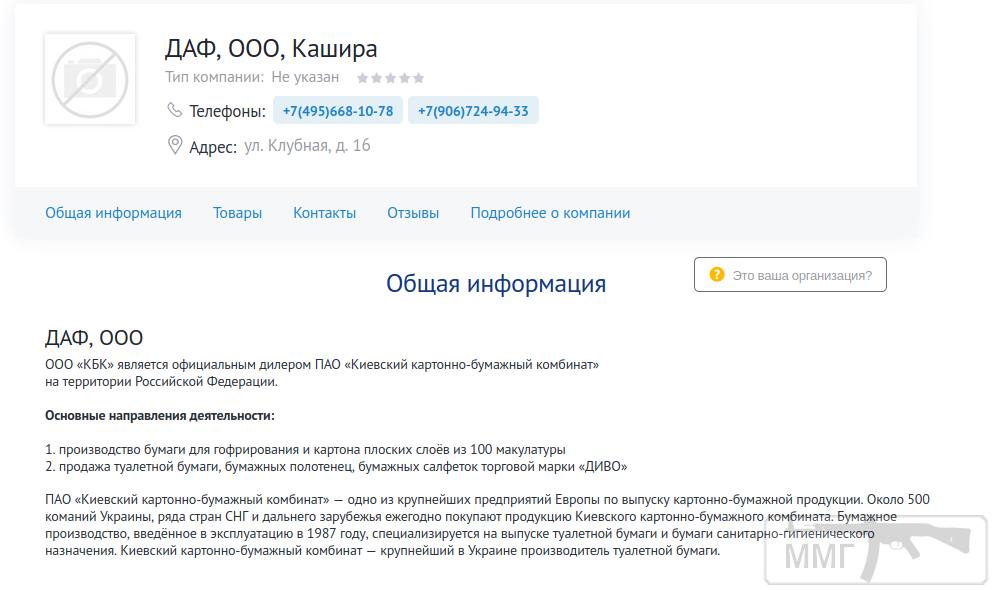
Task: Click 'Основные направления деятельности:' bold text
Action: click(160, 416)
